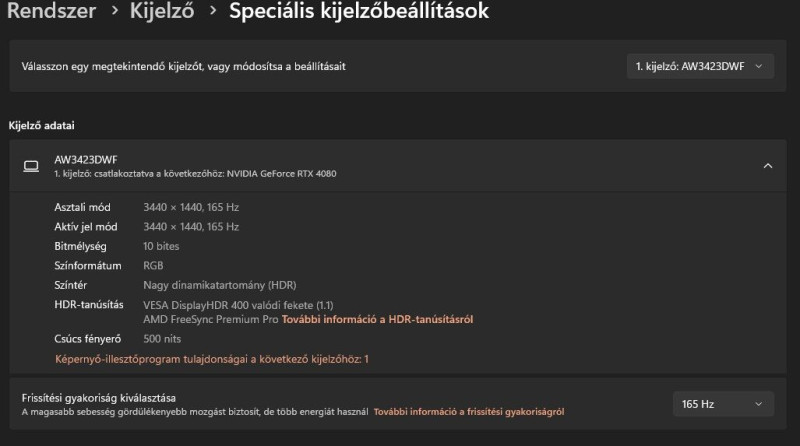Click the 500 nits peak brightness value
The image size is (800, 446).
(164, 339)
